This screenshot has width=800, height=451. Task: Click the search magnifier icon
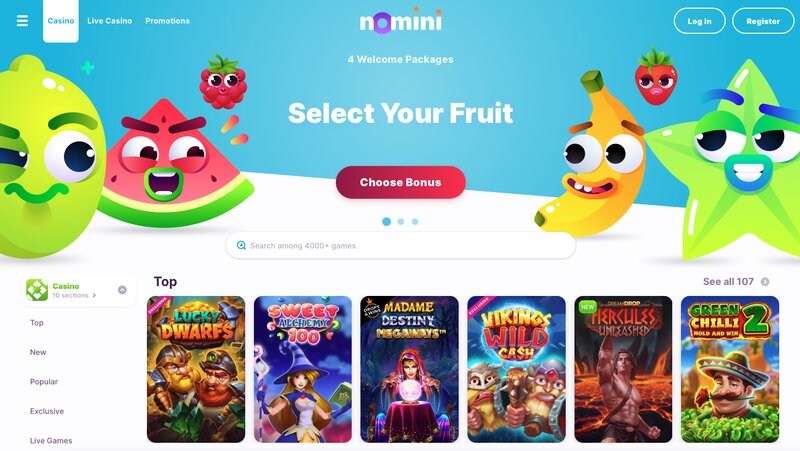[241, 245]
